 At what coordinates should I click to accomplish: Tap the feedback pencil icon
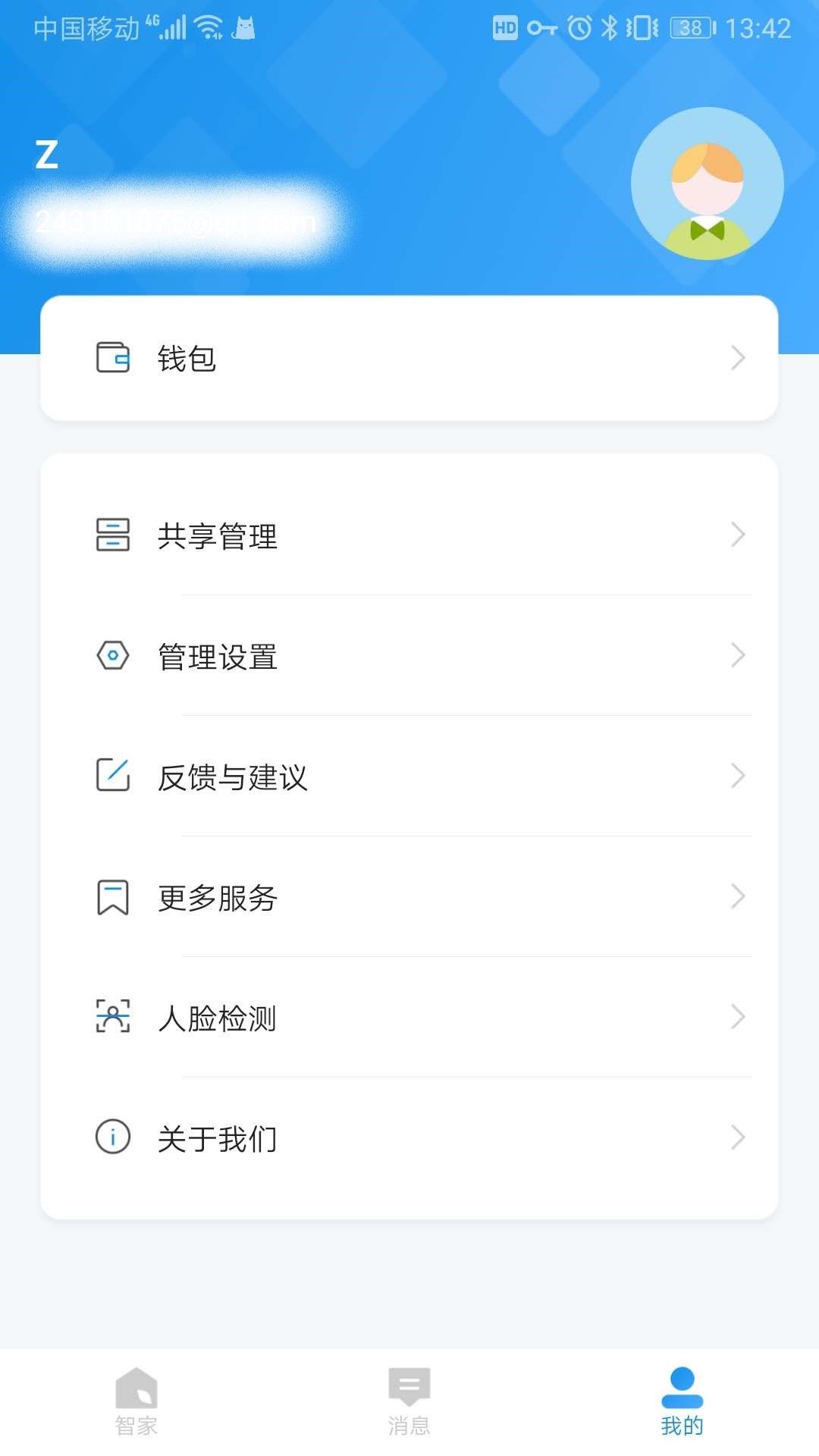113,775
